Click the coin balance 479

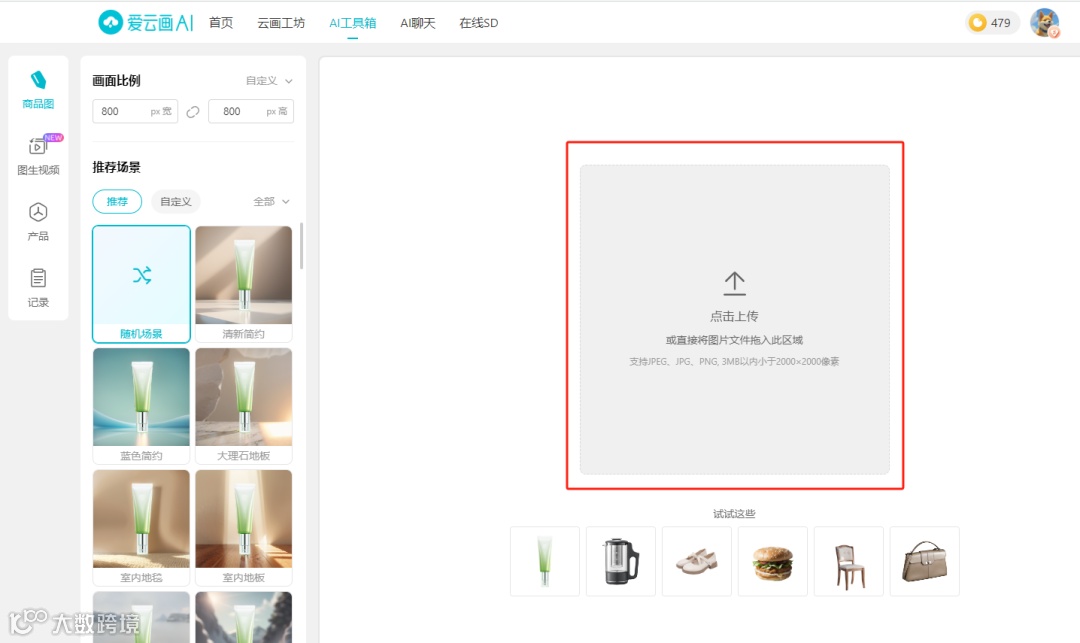point(992,23)
